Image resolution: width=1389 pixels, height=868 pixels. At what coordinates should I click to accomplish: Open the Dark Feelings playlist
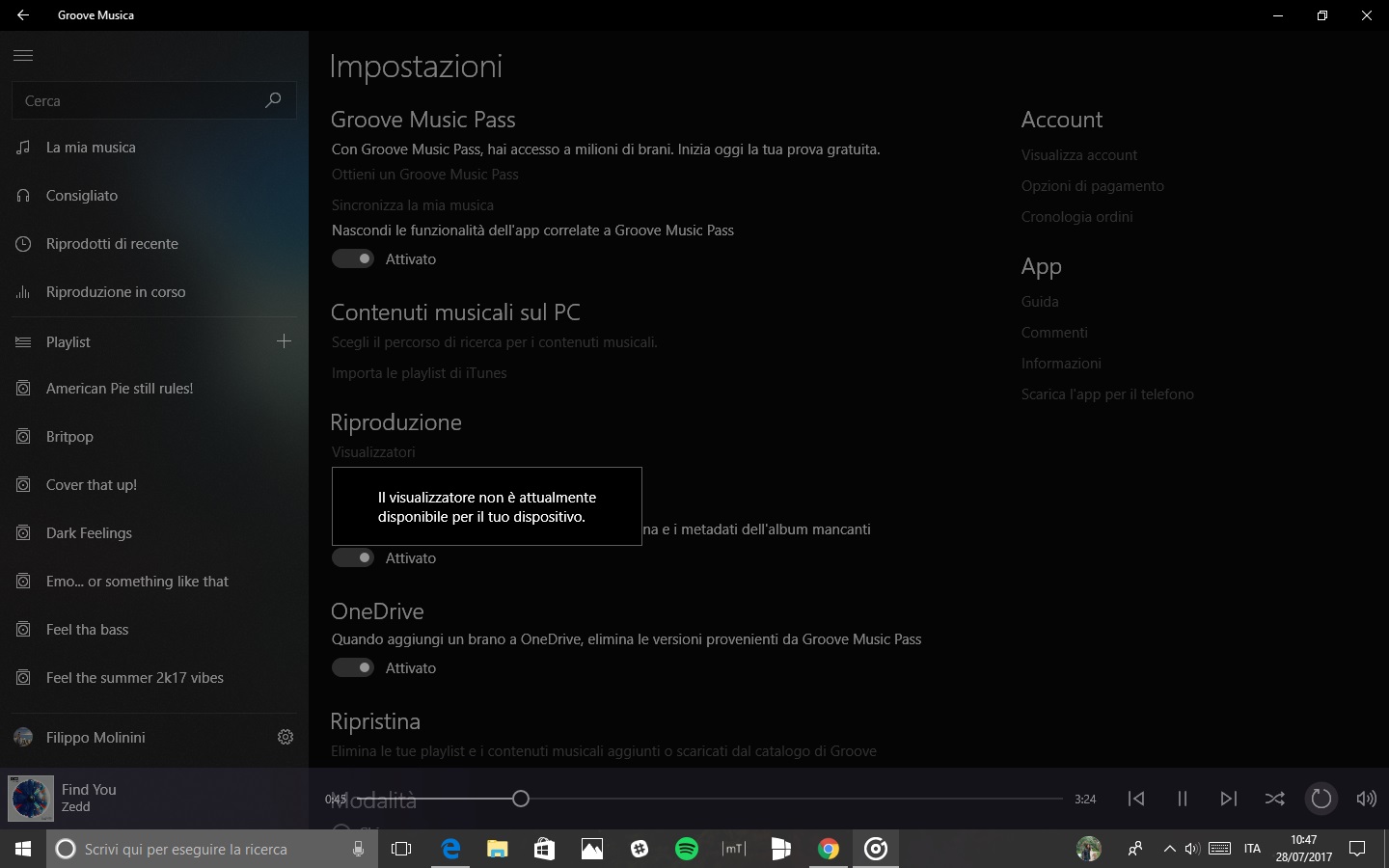tap(154, 533)
